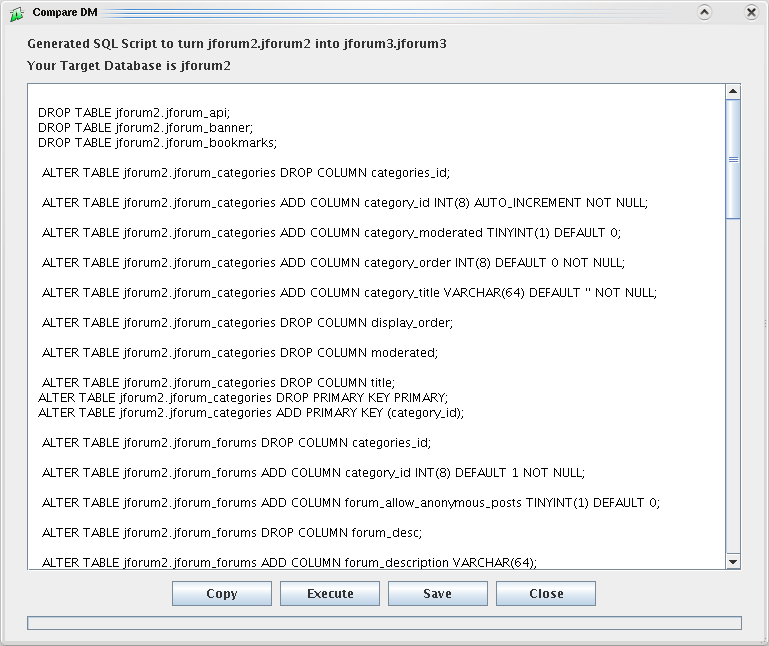Click the vertical scrollbar thumb
The image size is (769, 646).
(x=733, y=159)
